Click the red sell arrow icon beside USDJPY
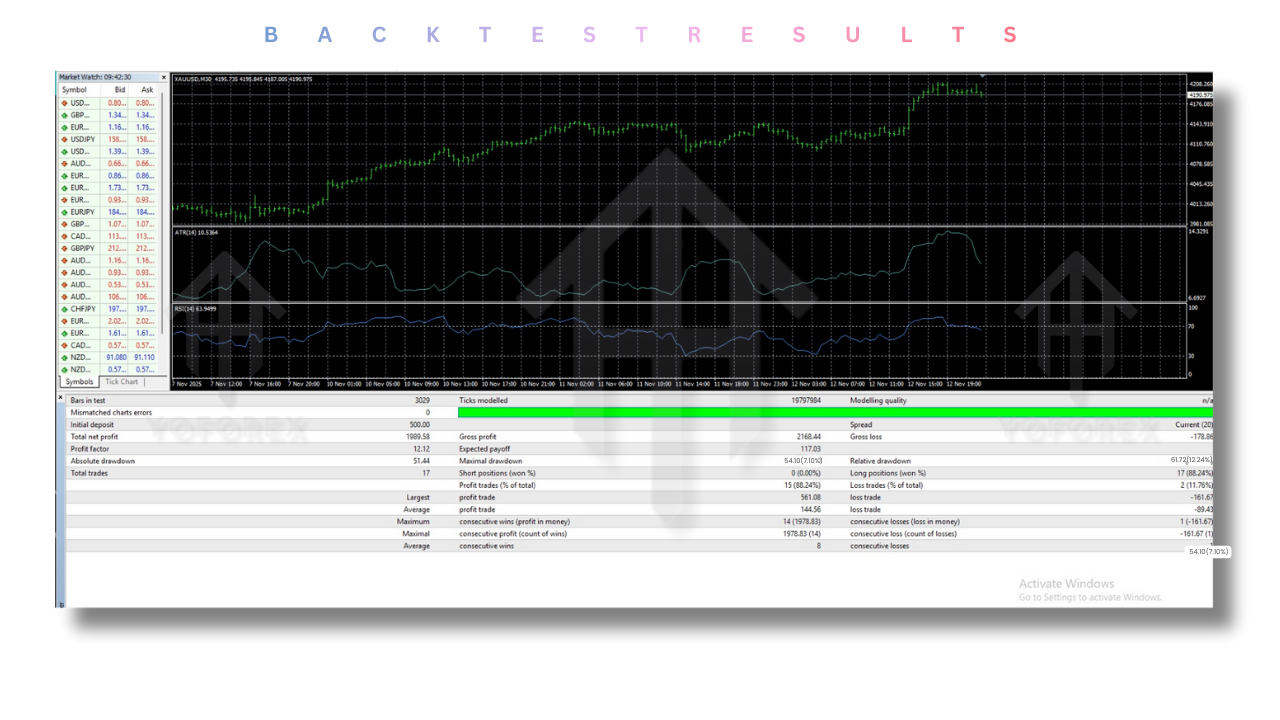Viewport: 1280px width, 720px height. coord(62,139)
